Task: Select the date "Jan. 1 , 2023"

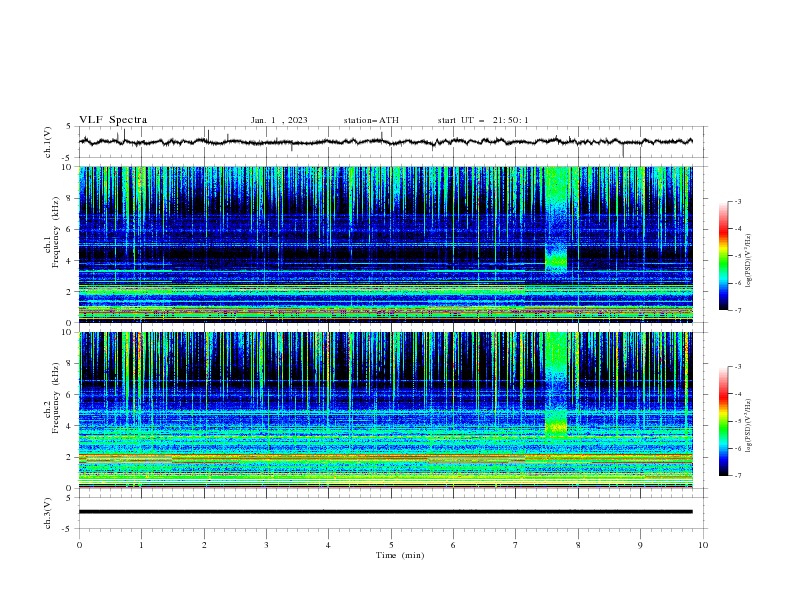Action: pyautogui.click(x=279, y=120)
